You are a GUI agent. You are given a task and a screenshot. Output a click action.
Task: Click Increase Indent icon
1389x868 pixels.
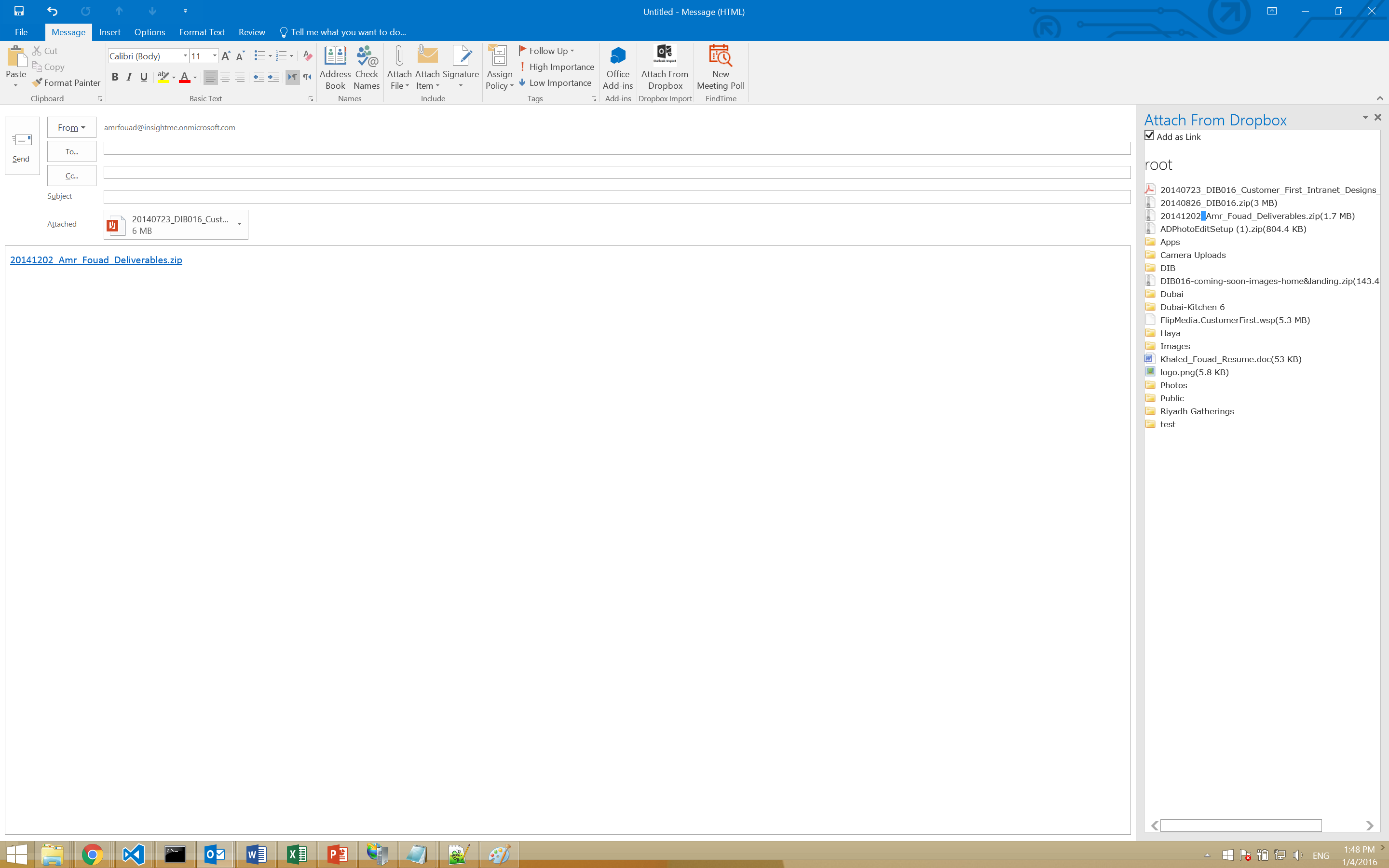pyautogui.click(x=274, y=77)
